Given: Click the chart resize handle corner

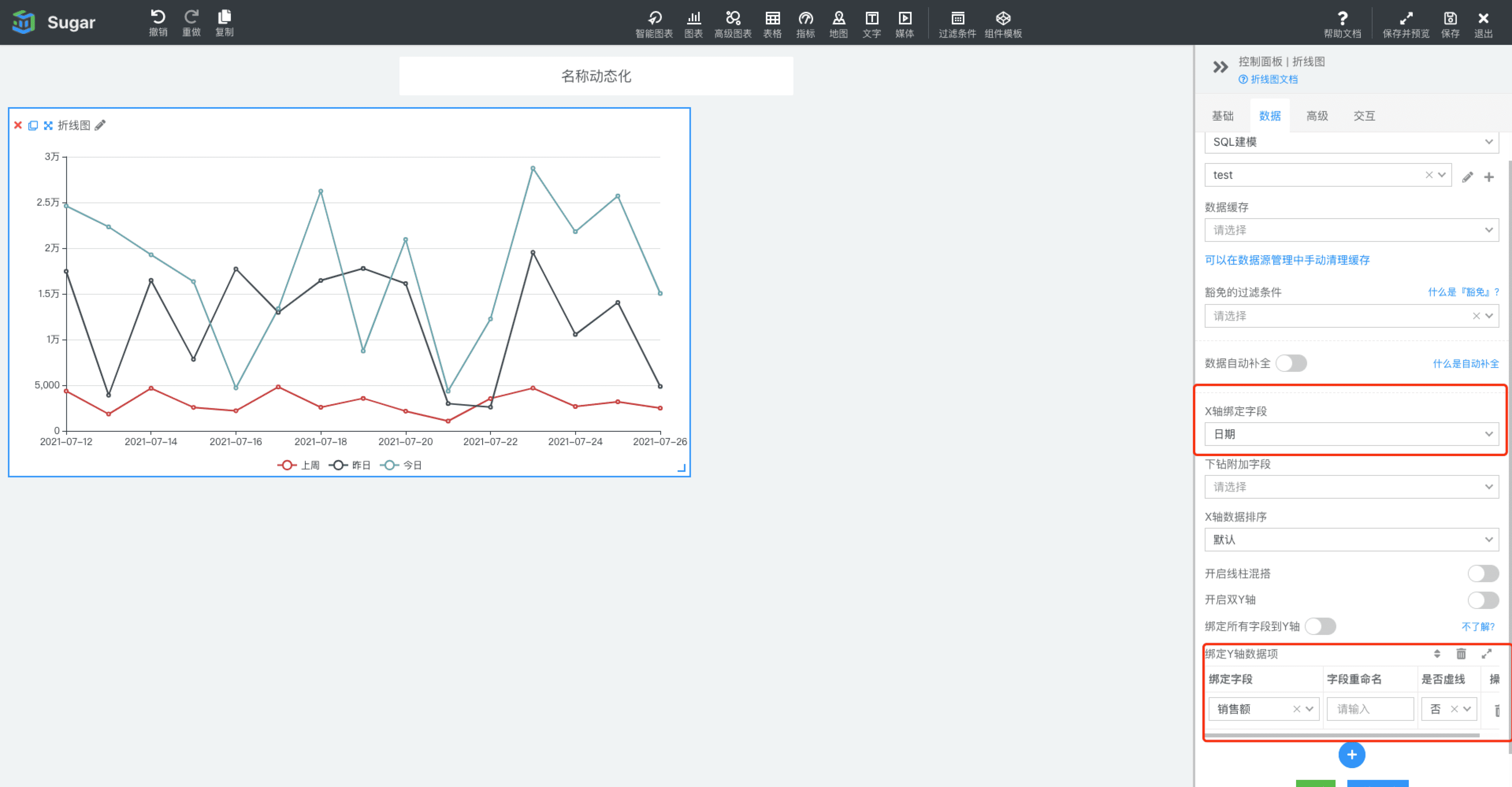Looking at the screenshot, I should coord(682,468).
